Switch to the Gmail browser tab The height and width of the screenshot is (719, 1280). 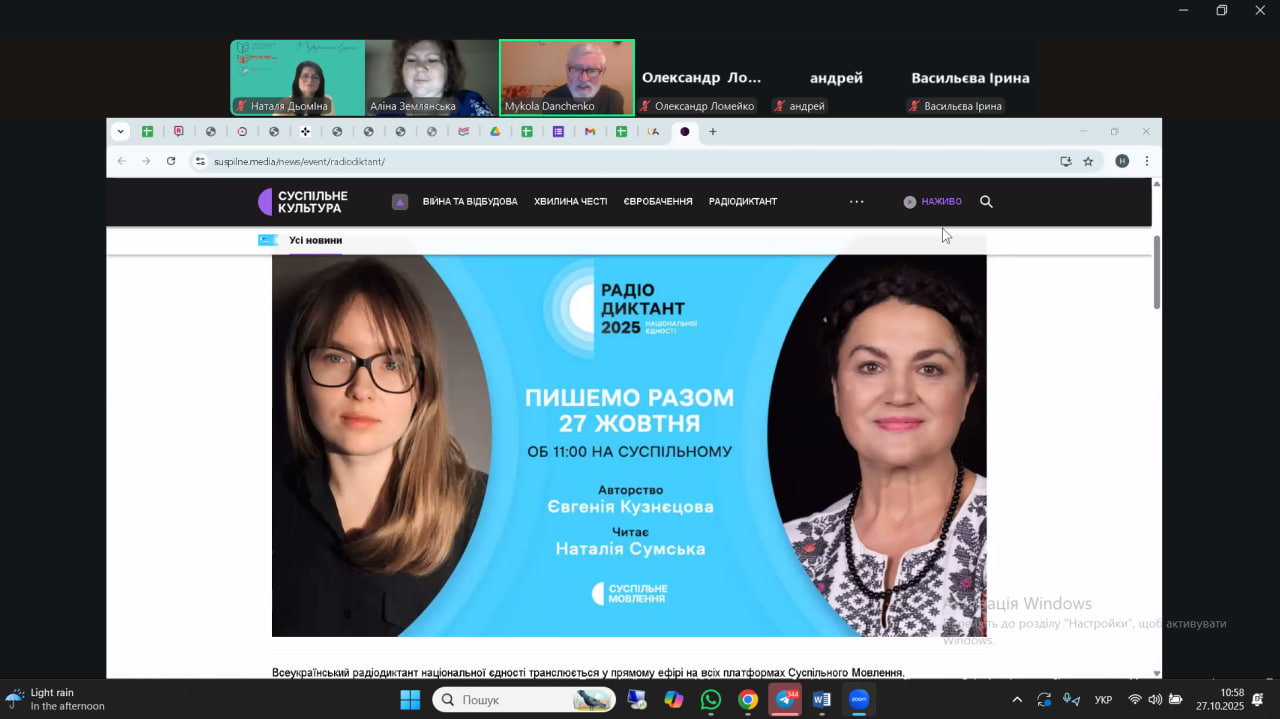(x=590, y=131)
